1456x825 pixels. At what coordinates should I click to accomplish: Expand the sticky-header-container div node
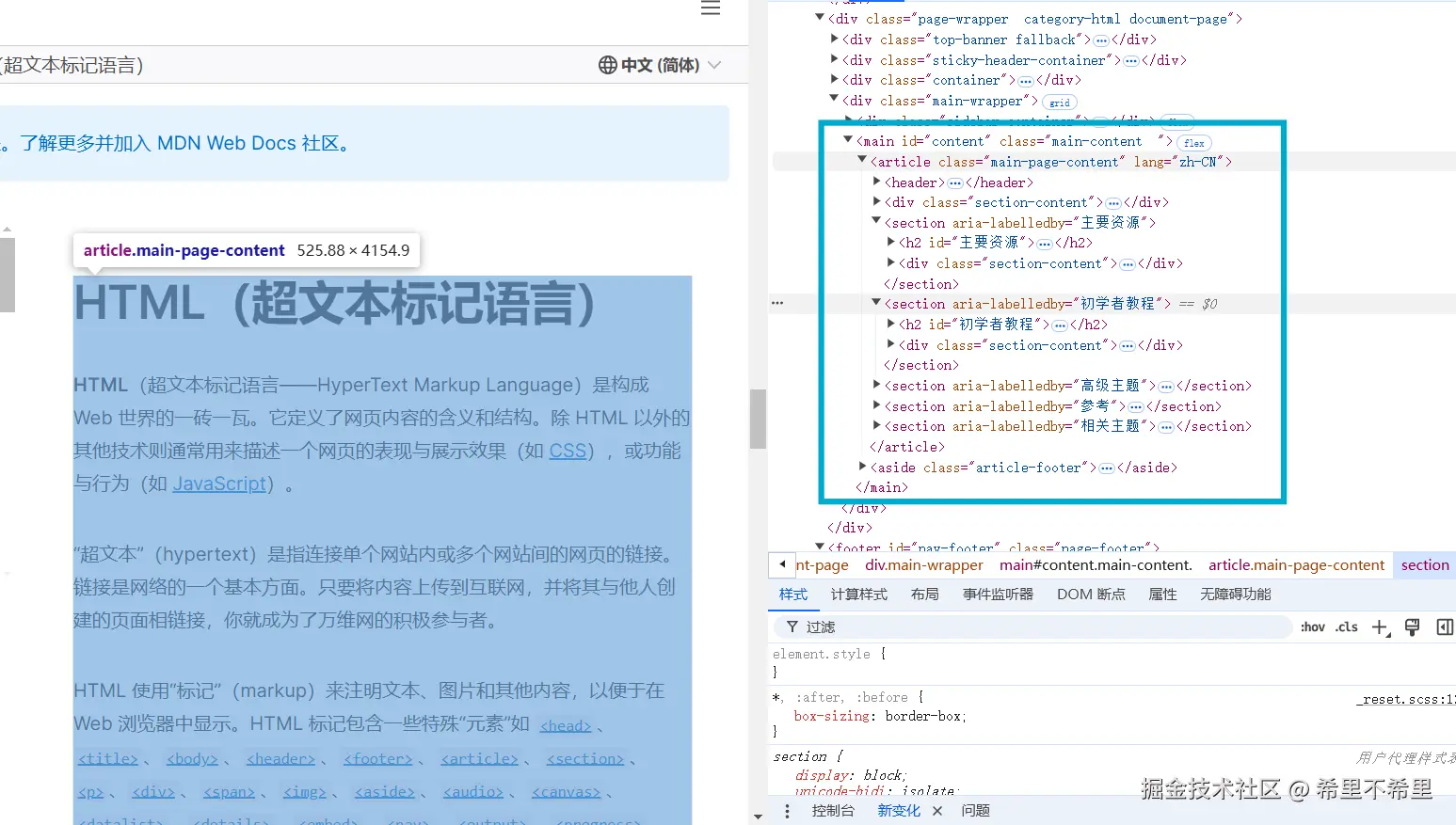pos(835,59)
